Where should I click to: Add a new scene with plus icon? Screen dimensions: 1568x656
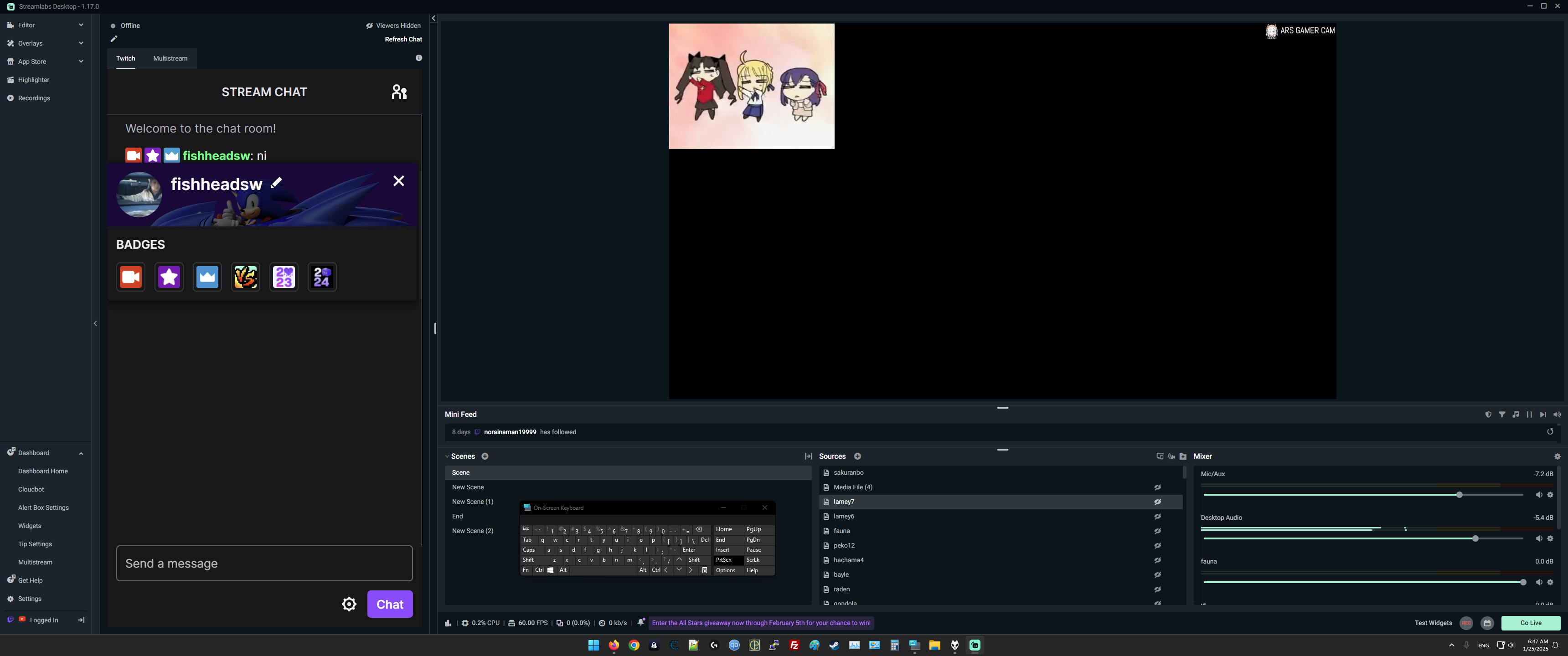pyautogui.click(x=485, y=456)
